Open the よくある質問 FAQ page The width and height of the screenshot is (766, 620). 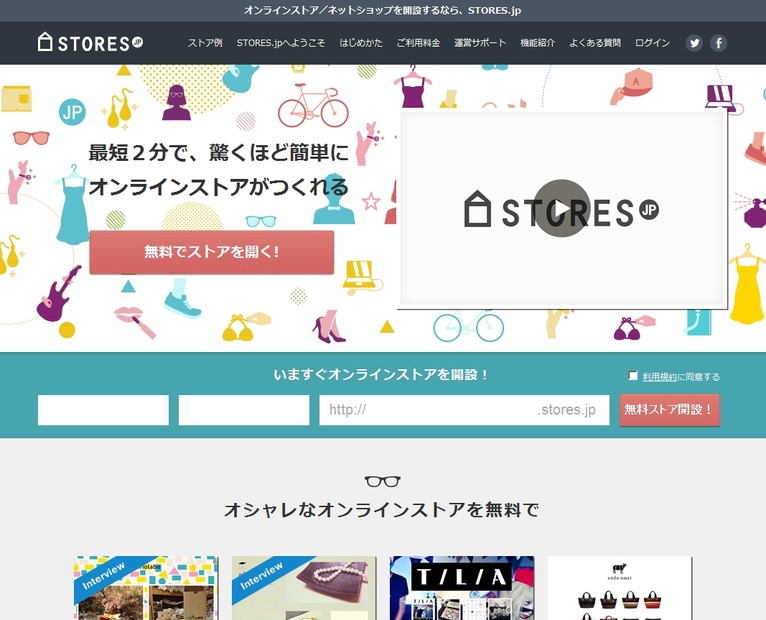click(595, 43)
